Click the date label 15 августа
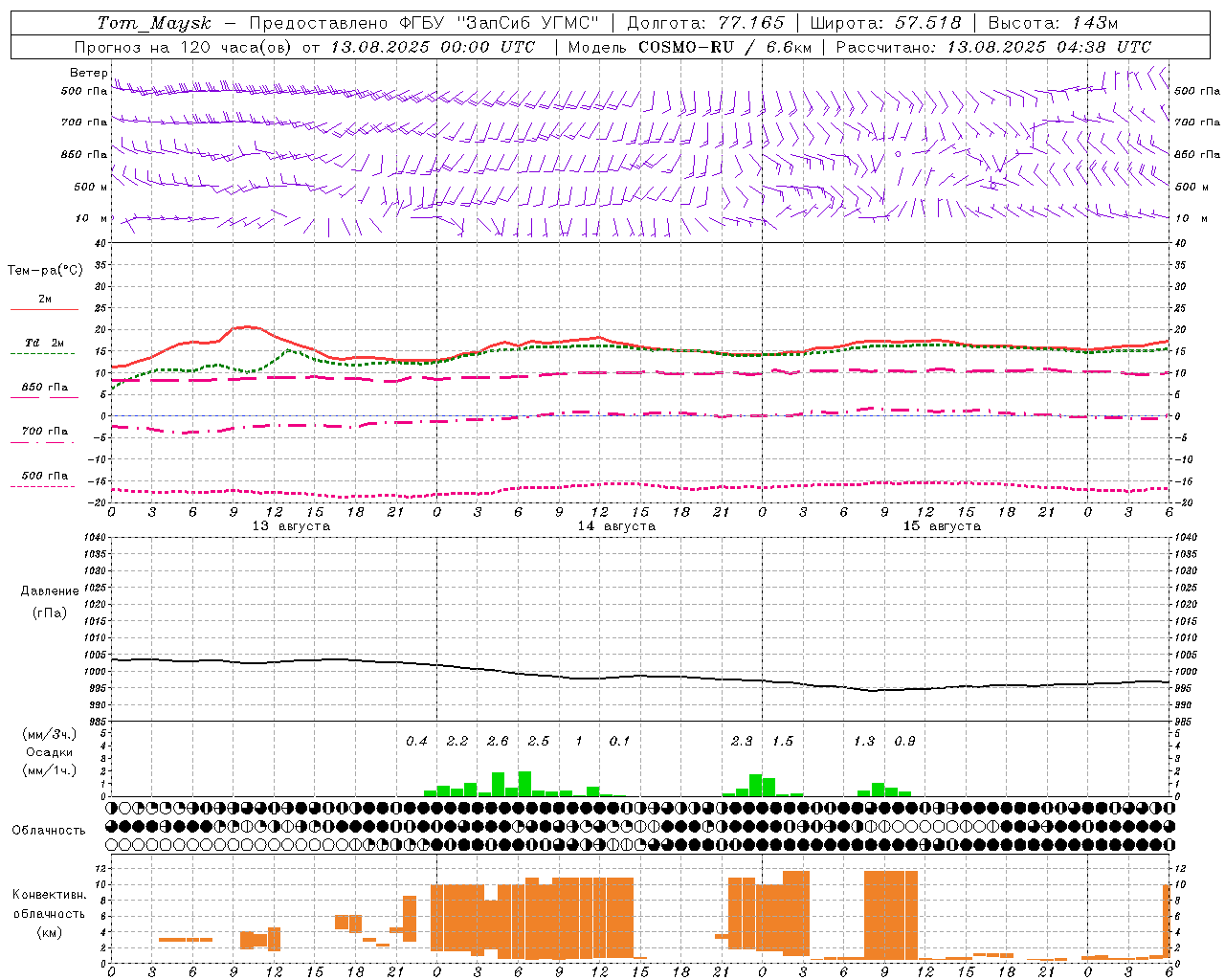The image size is (1225, 980). (942, 526)
